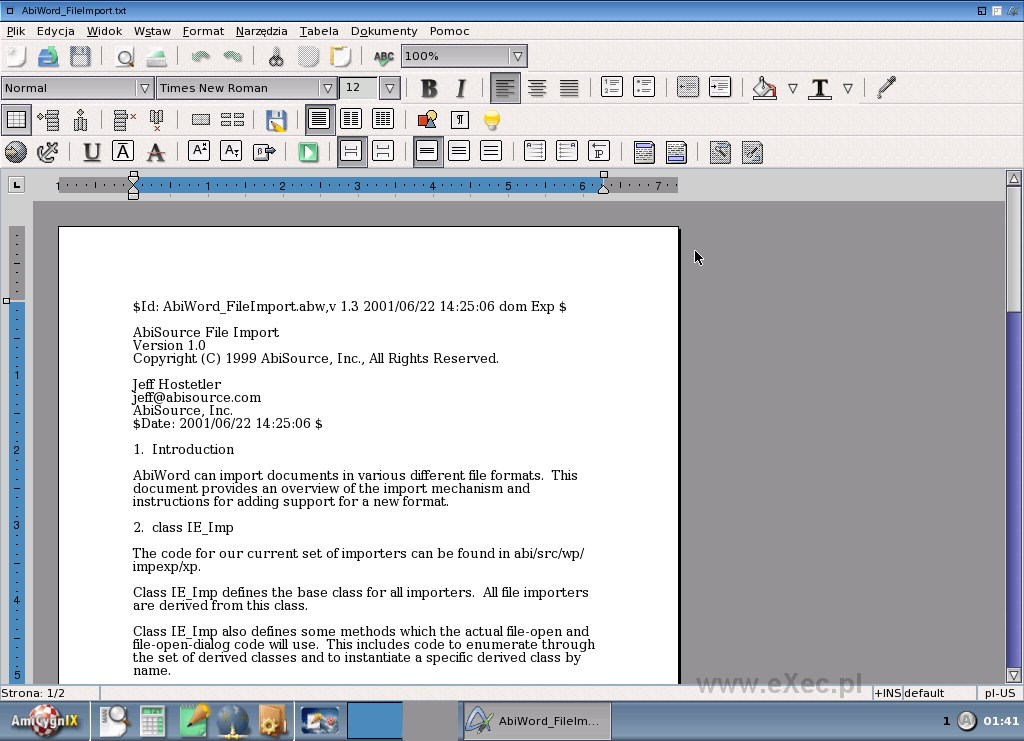The height and width of the screenshot is (741, 1024).
Task: Insert a picture using the shapes icon
Action: point(427,119)
